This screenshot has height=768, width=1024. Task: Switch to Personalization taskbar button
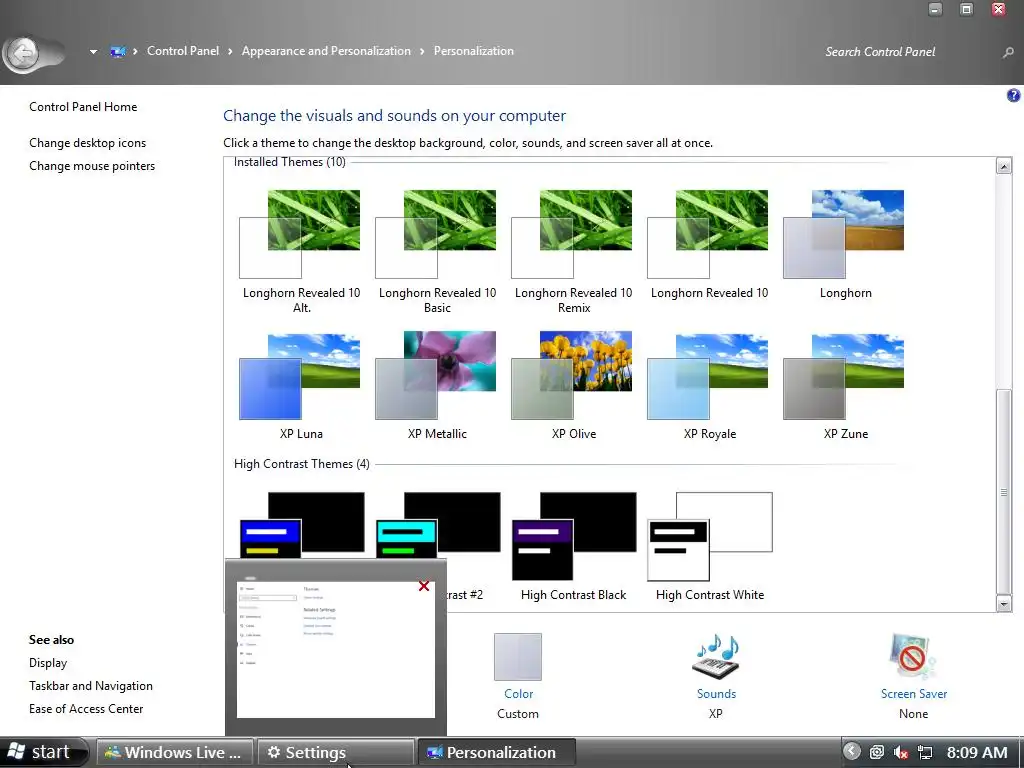click(496, 752)
